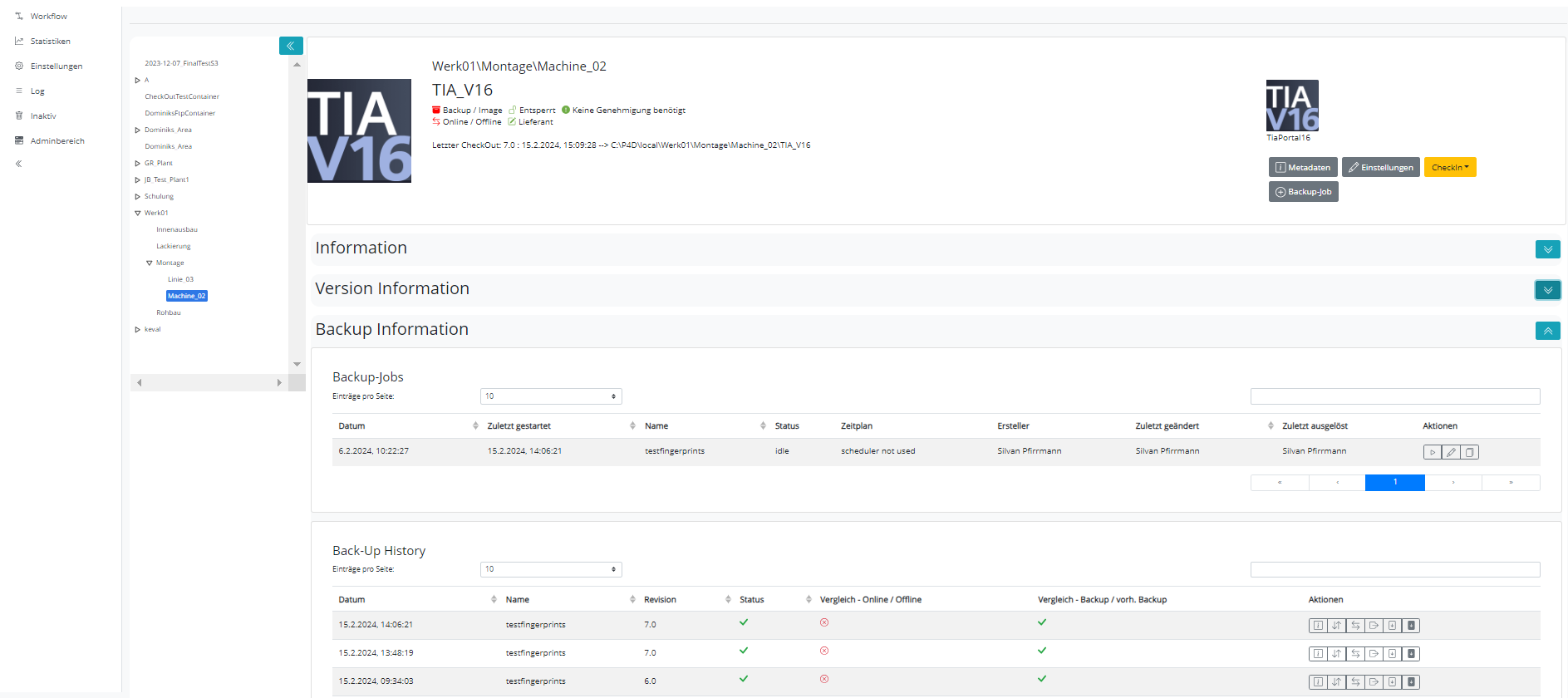
Task: Click the Backup-Job button
Action: point(1303,192)
